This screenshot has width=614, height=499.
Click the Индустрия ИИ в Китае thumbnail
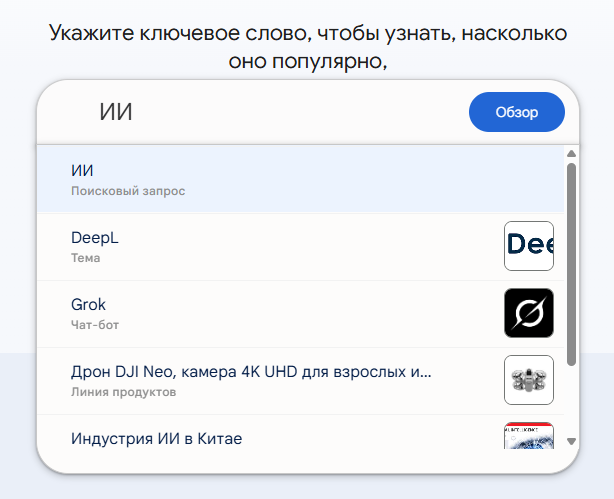click(529, 436)
